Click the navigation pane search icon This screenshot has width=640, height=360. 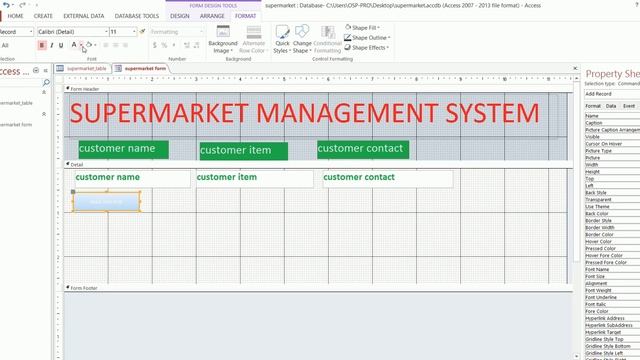click(46, 82)
